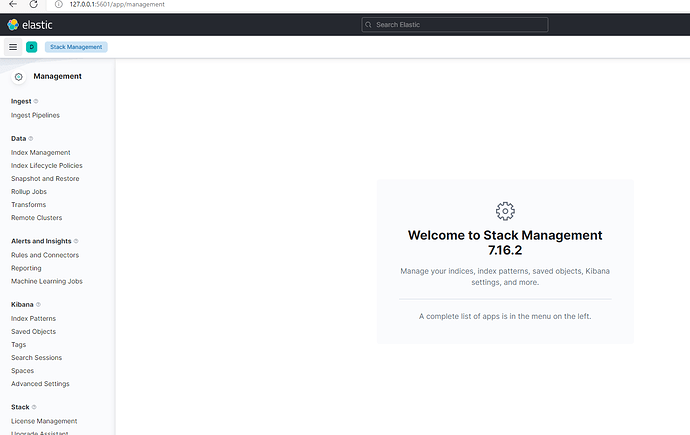The image size is (690, 435).
Task: Open the green space avatar D
Action: (32, 47)
